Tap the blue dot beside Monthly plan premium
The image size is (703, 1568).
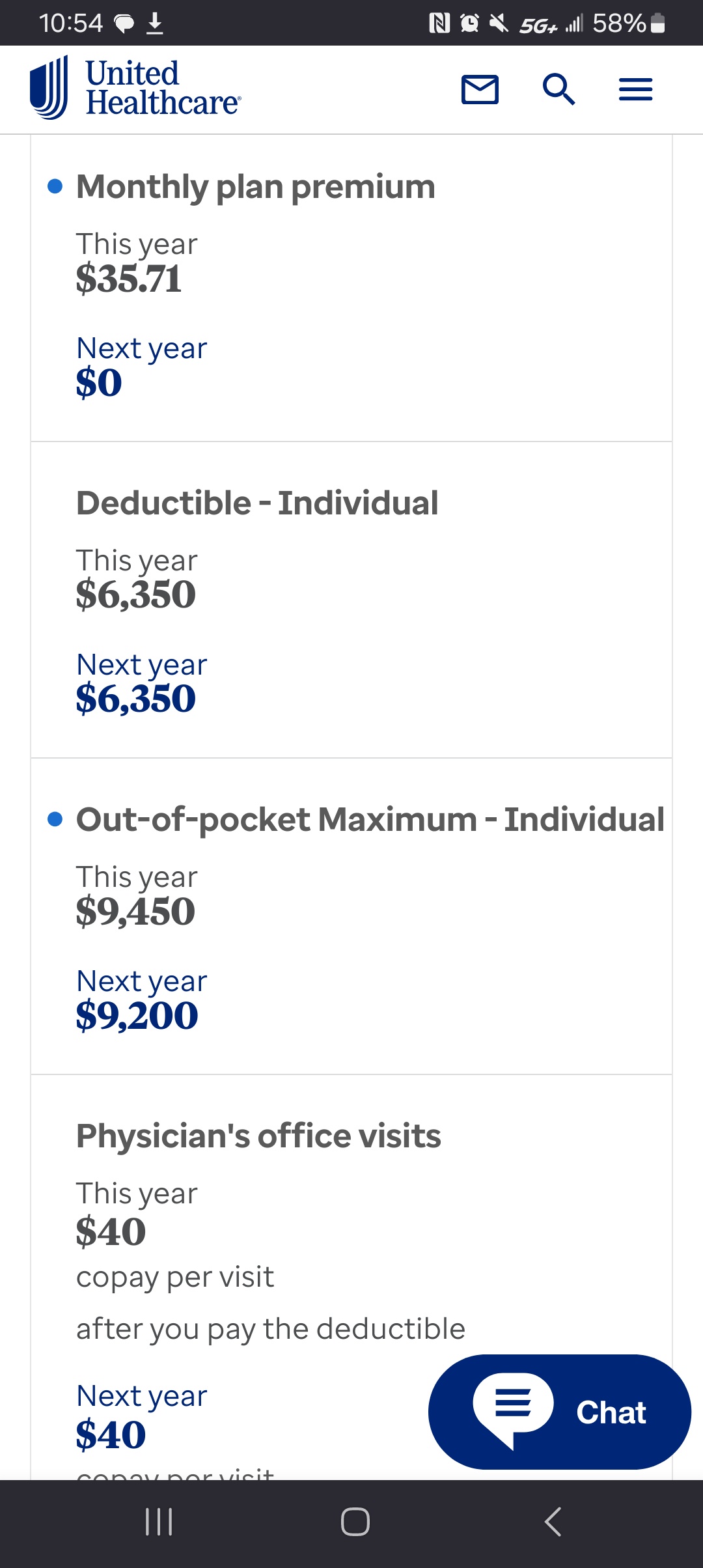pyautogui.click(x=55, y=187)
